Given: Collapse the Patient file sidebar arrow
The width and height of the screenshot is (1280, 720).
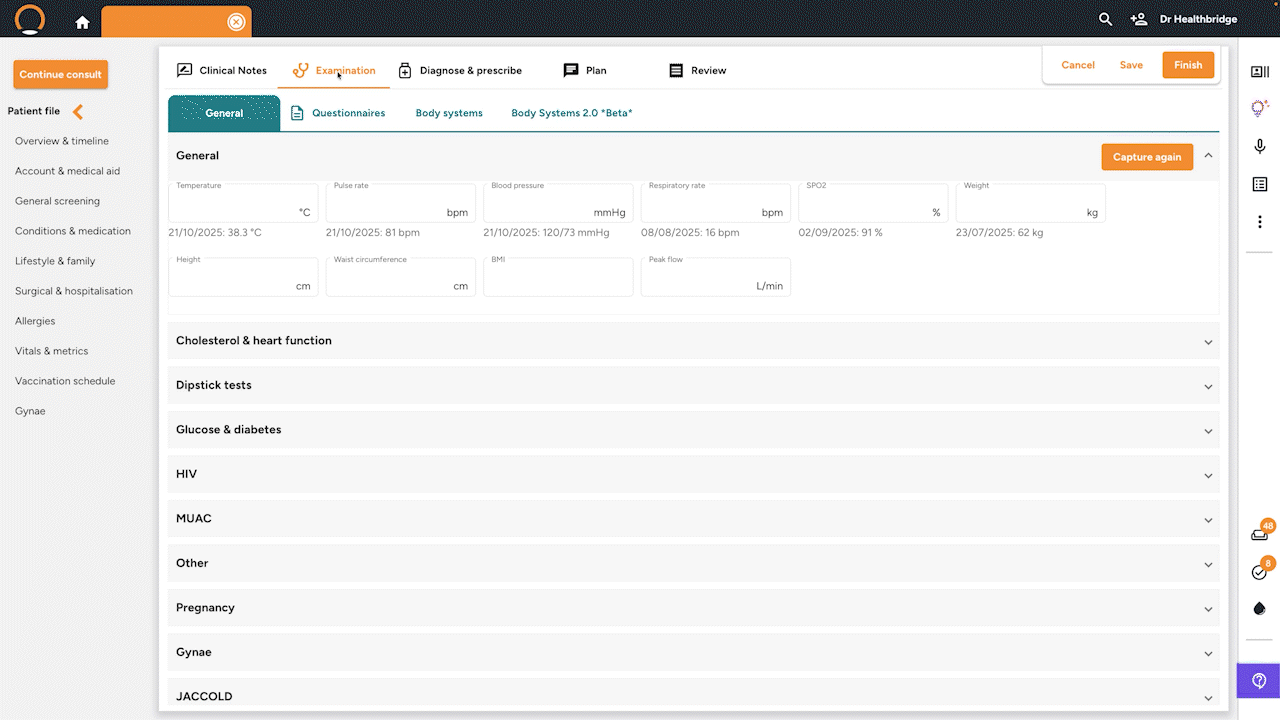Looking at the screenshot, I should click(x=78, y=112).
